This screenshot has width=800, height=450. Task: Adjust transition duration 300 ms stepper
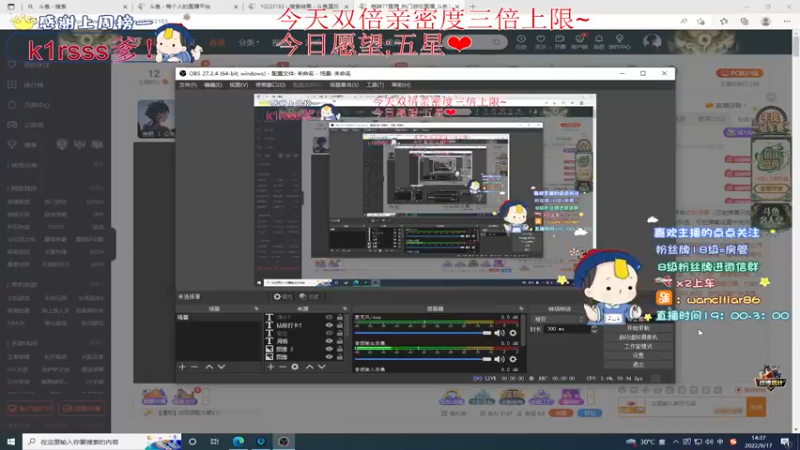[x=594, y=330]
